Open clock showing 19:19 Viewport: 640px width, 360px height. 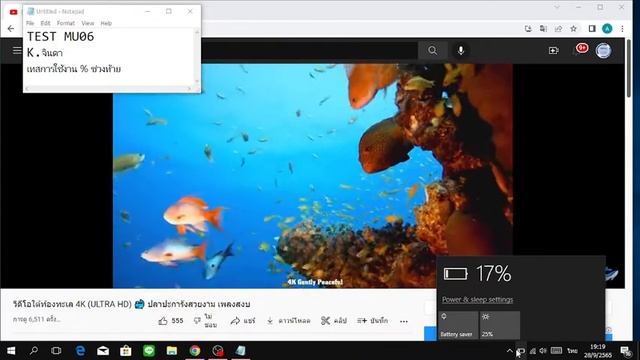tap(598, 351)
